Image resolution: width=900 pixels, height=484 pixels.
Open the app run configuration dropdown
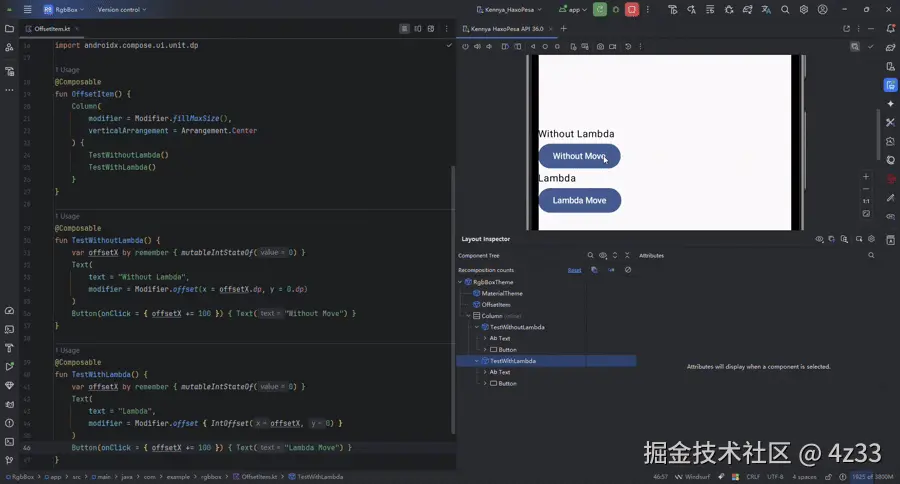[573, 10]
